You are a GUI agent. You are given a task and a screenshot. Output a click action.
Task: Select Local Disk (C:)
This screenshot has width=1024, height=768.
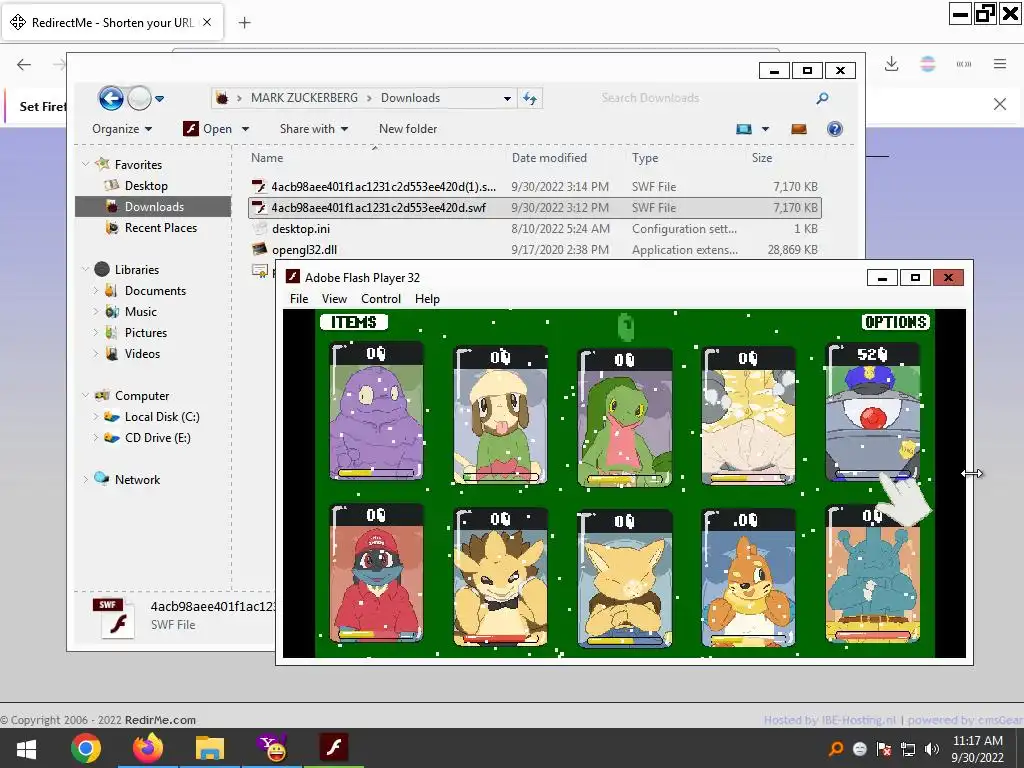tap(162, 417)
